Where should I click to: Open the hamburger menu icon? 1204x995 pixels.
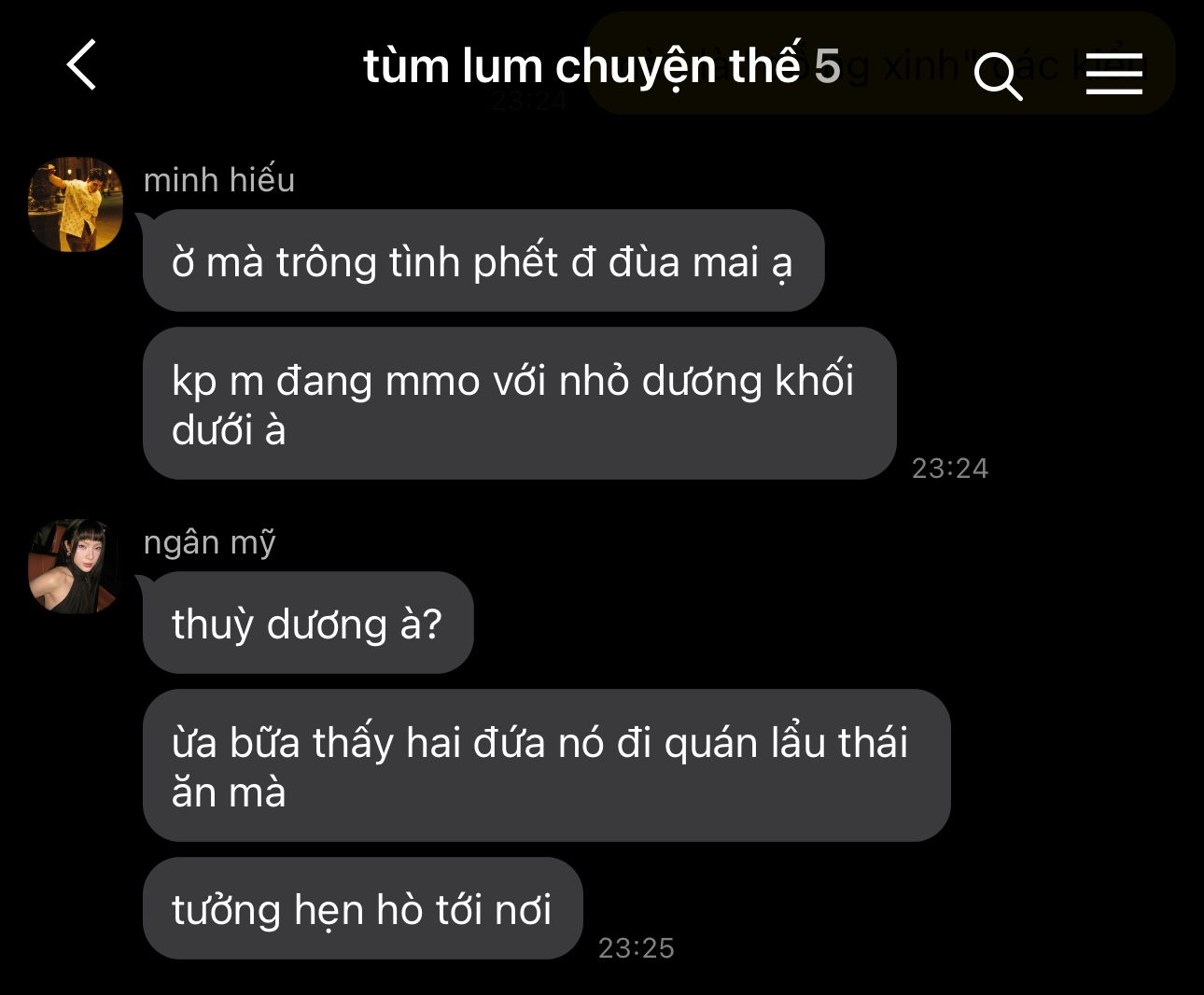coord(1114,73)
